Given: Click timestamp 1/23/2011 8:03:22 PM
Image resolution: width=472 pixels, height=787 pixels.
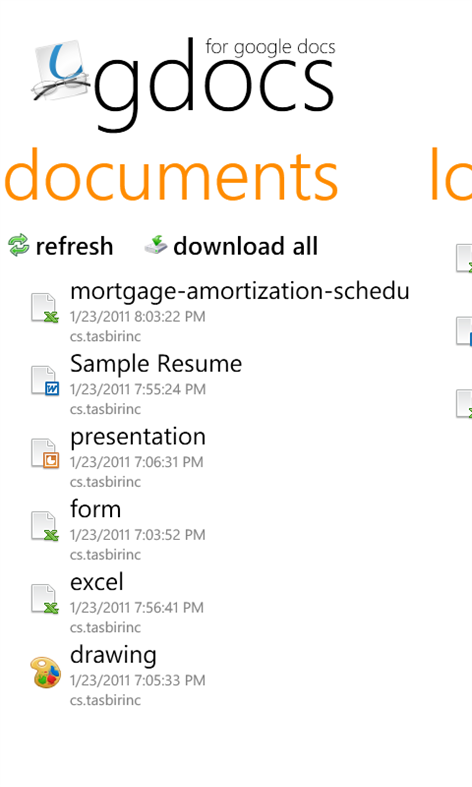Looking at the screenshot, I should 138,317.
